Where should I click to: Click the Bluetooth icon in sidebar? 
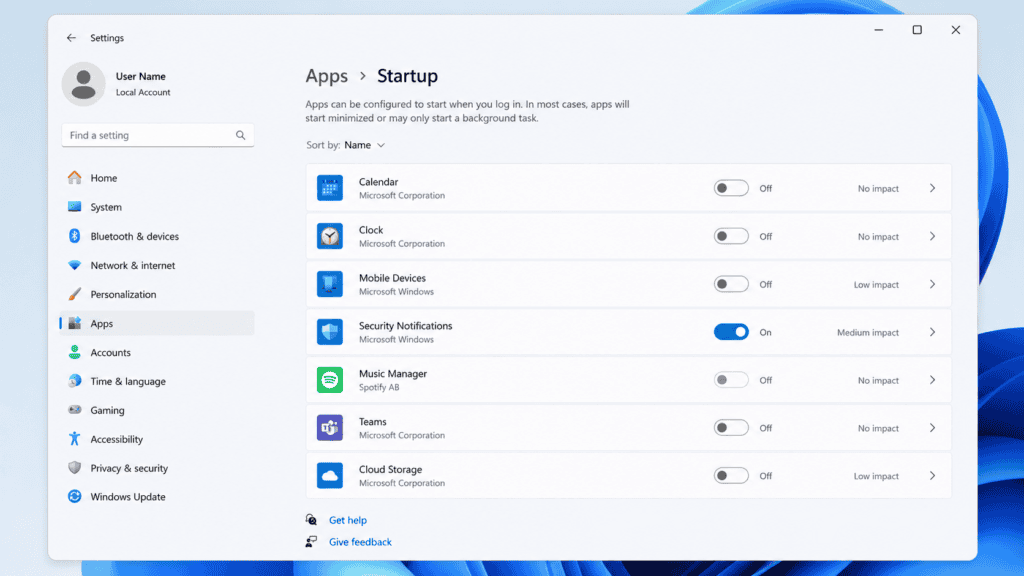click(74, 236)
